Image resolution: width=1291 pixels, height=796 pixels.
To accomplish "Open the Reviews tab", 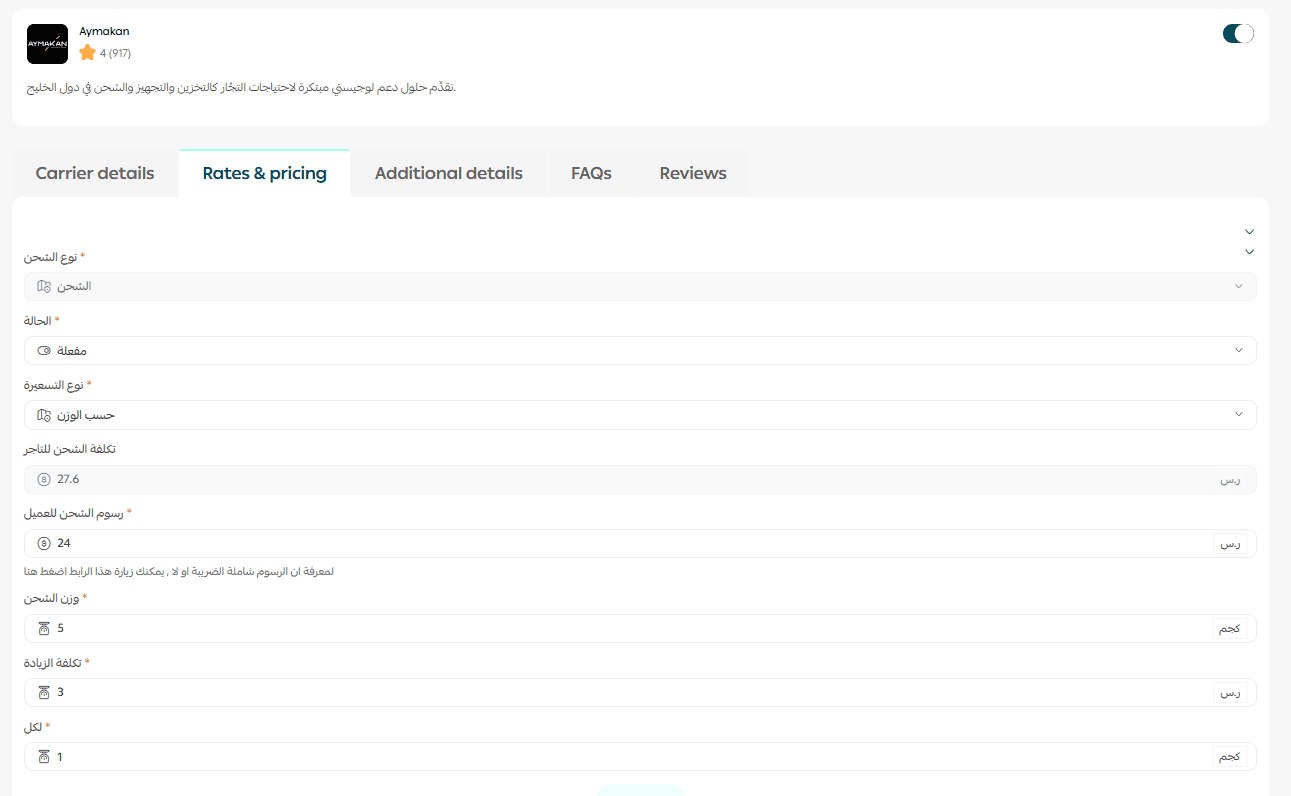I will pyautogui.click(x=692, y=173).
